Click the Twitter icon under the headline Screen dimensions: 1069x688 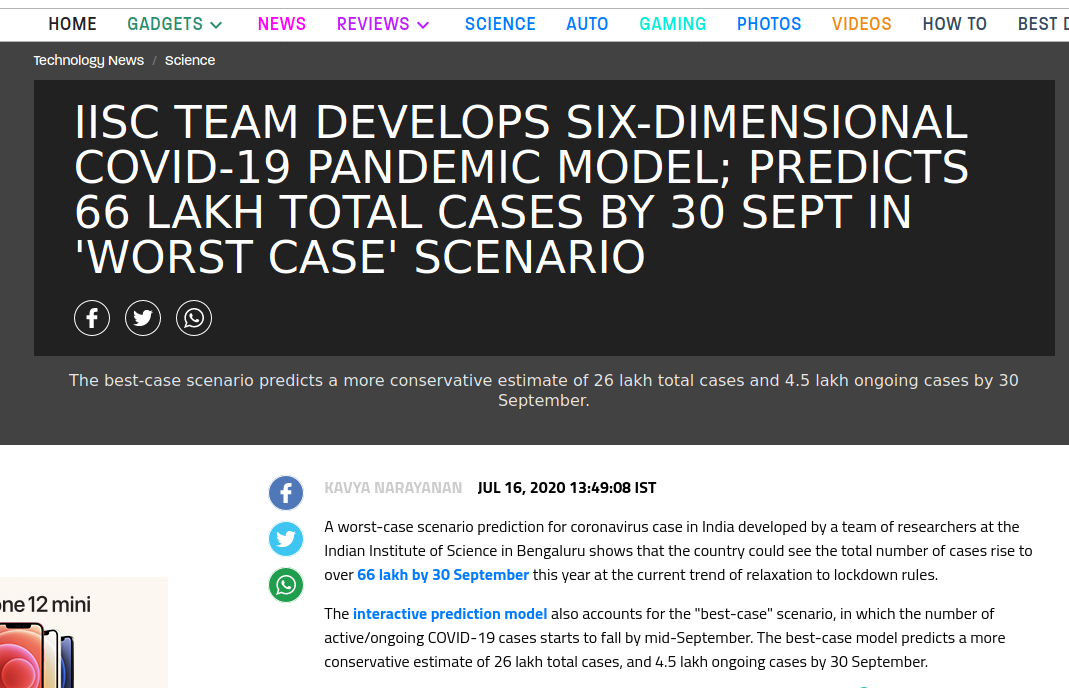[143, 319]
